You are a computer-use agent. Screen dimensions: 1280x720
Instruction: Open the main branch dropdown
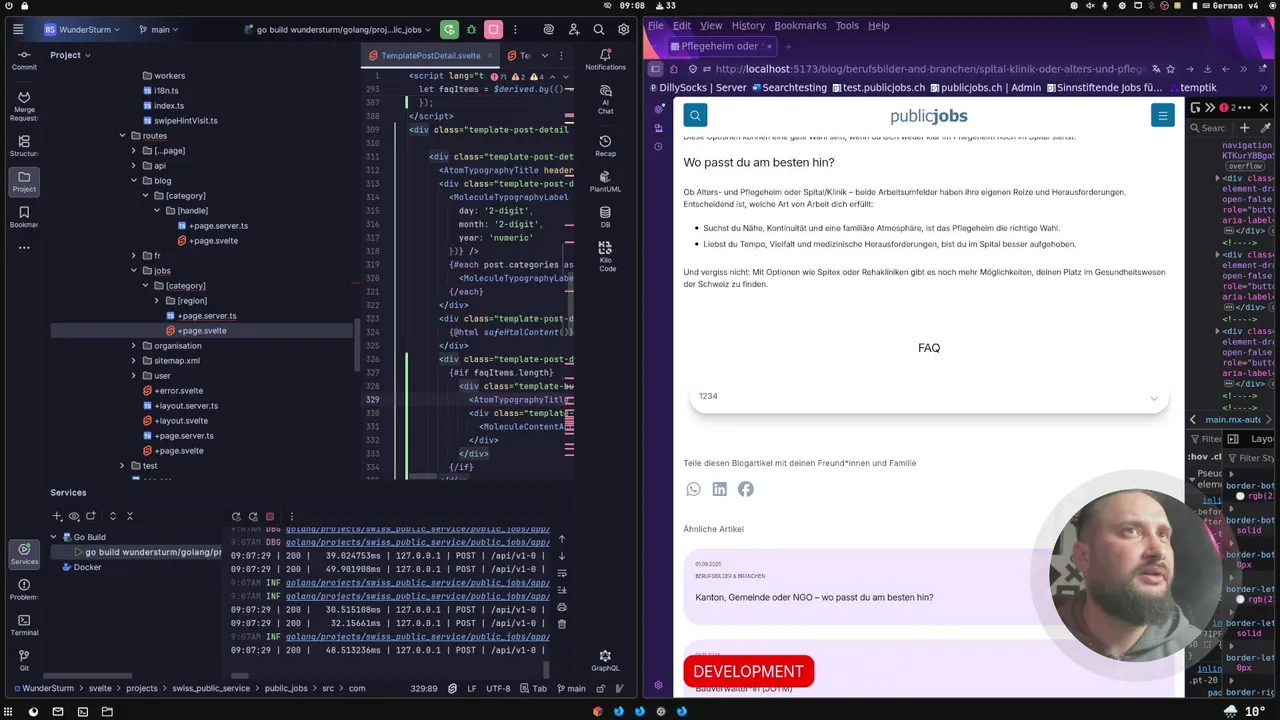click(159, 30)
